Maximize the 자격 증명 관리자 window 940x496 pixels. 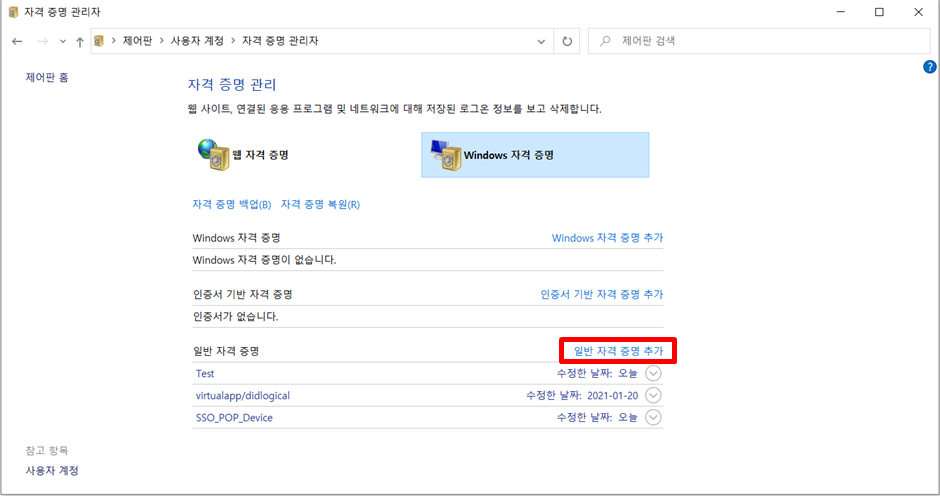pyautogui.click(x=879, y=12)
